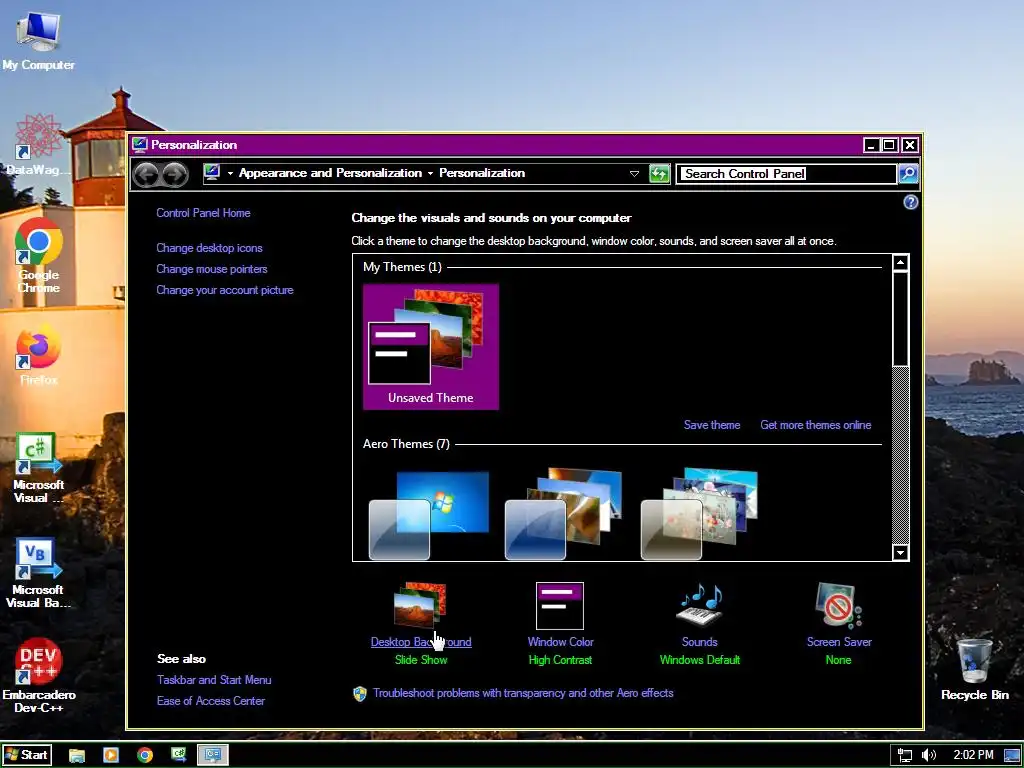
Task: Click Sounds link text
Action: [x=699, y=642]
